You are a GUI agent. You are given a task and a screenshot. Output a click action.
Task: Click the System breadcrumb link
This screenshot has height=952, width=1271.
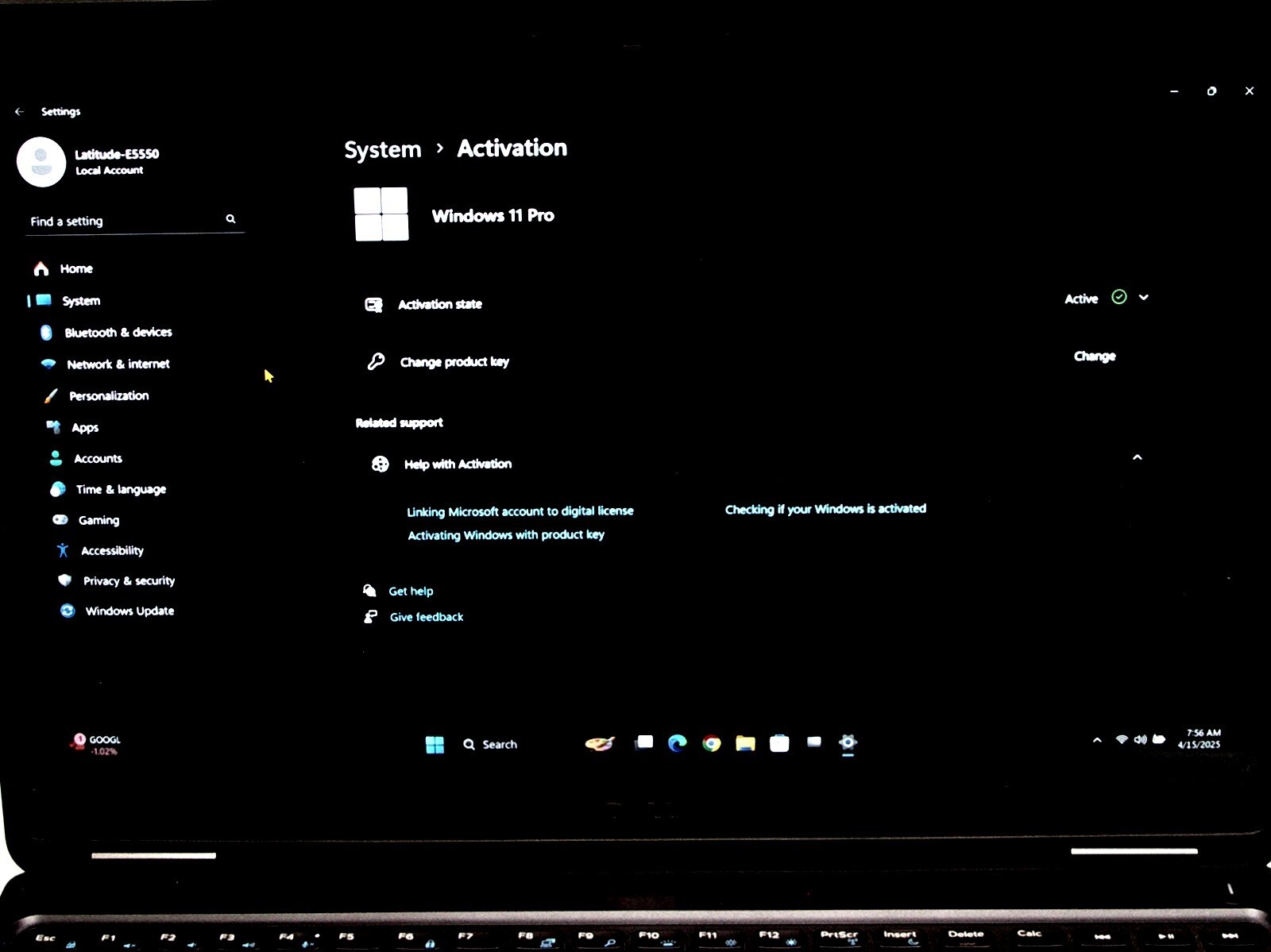tap(383, 149)
